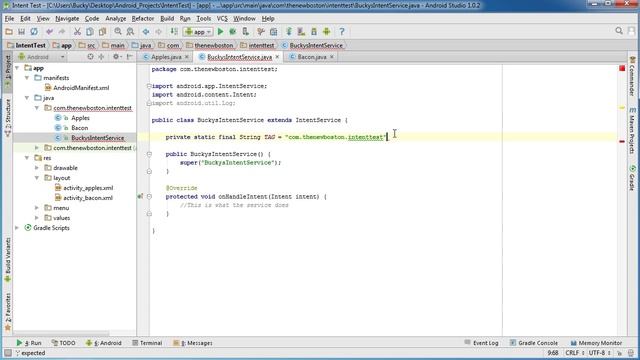Click Collapse All in project panel
Viewport: 640px width, 360px height.
click(101, 57)
